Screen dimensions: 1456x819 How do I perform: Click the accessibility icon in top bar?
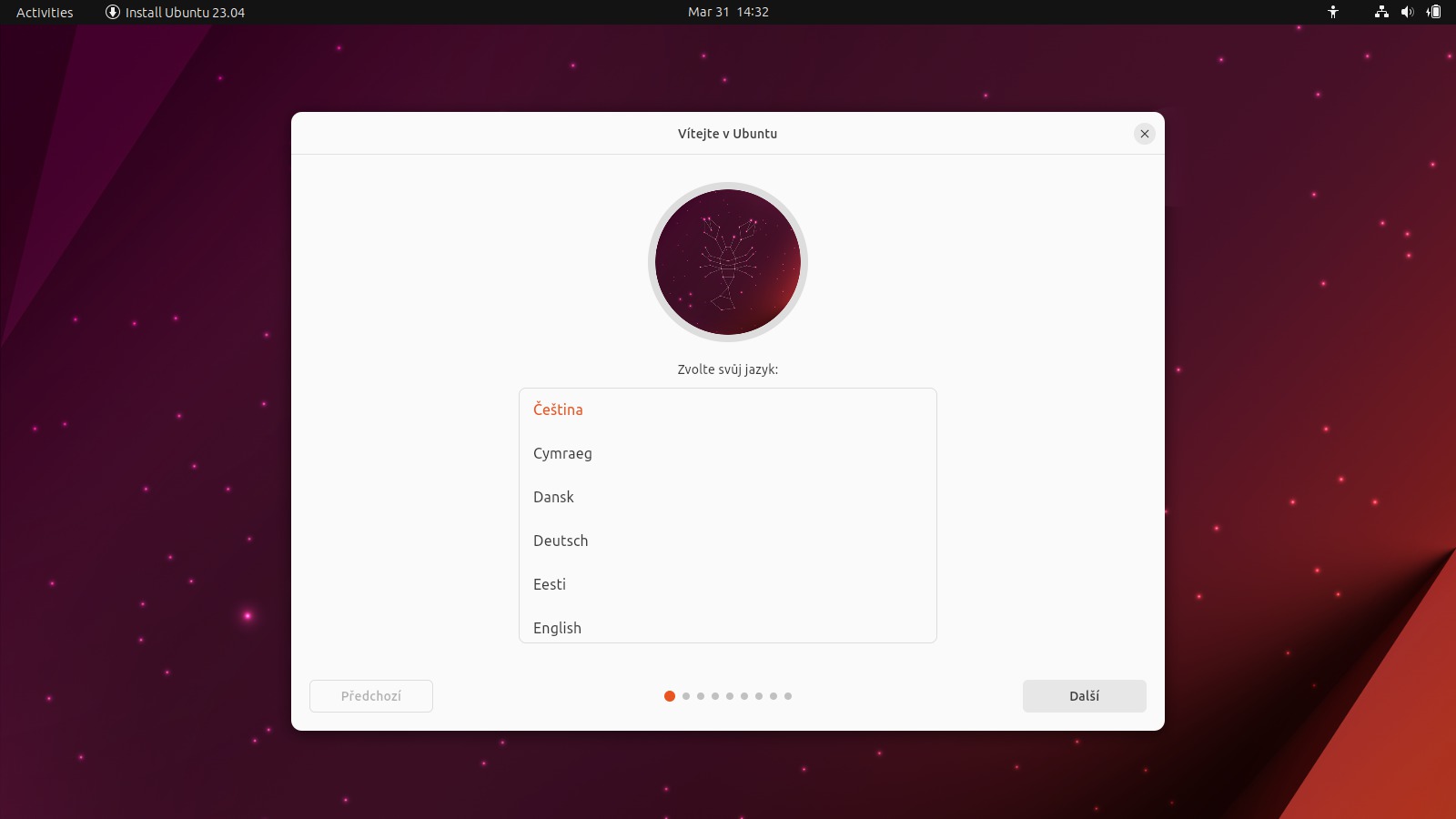(1333, 12)
